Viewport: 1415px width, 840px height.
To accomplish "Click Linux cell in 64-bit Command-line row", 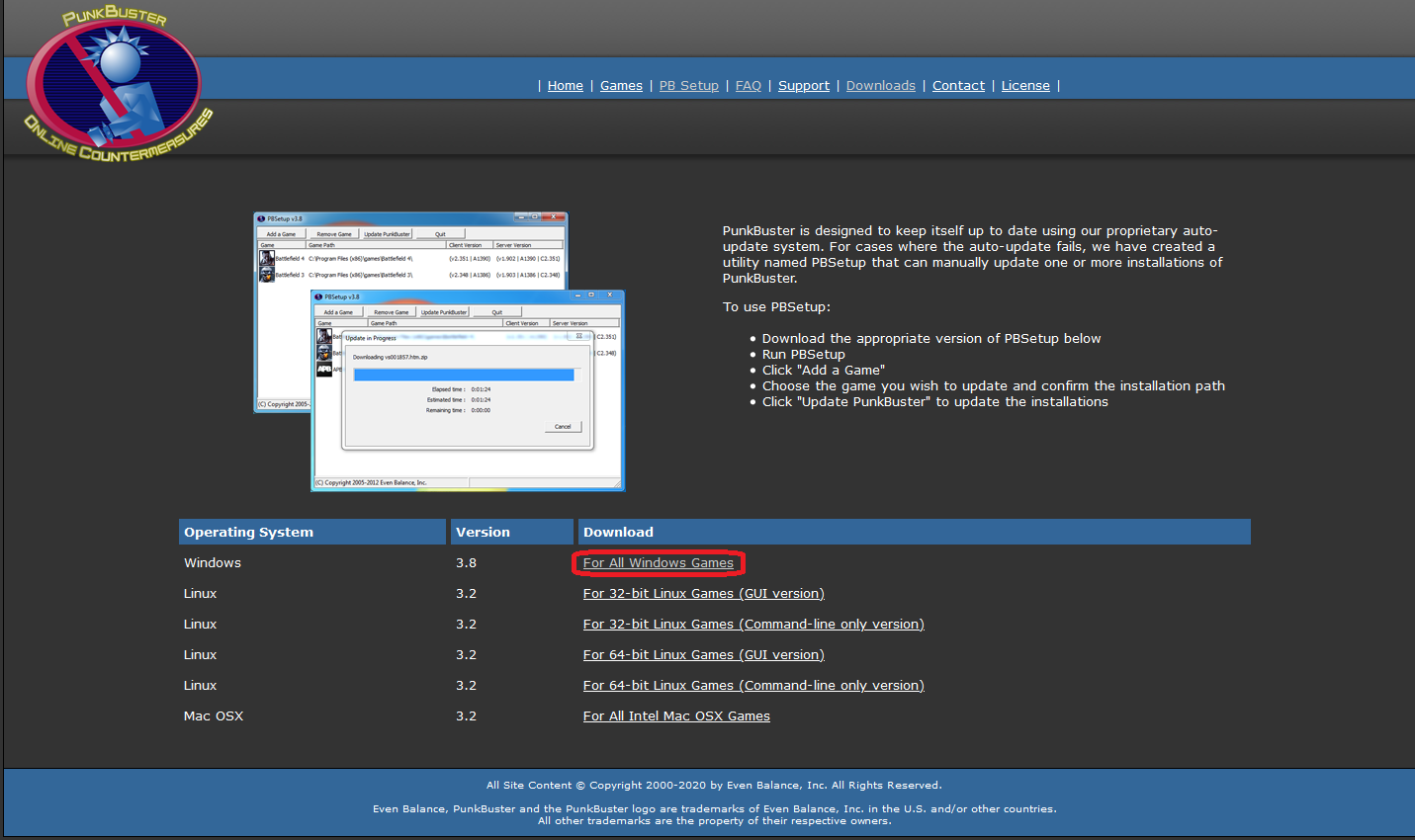I will click(x=200, y=686).
